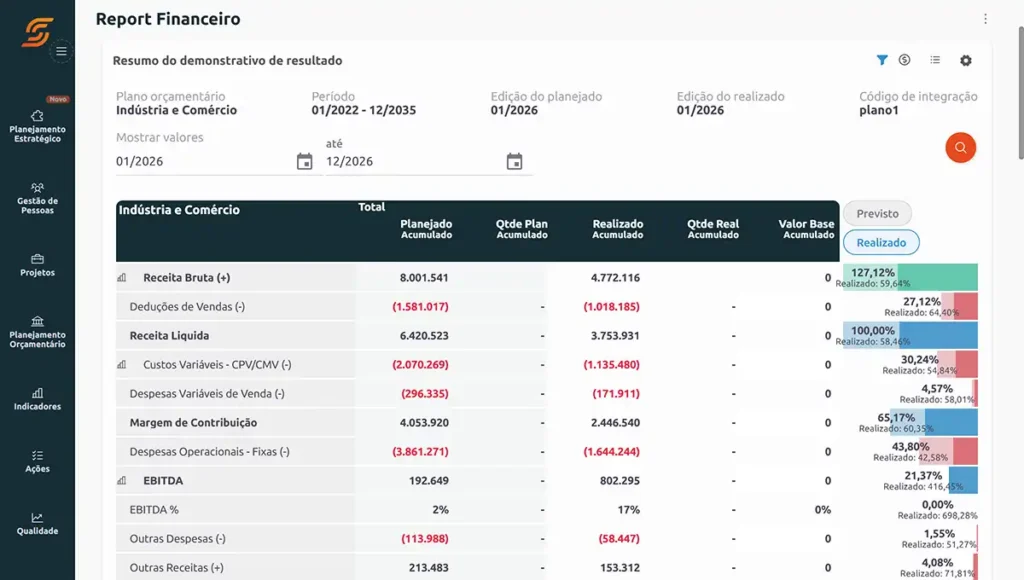Screen dimensions: 1024x580
Task: Toggle the sidebar hamburger menu
Action: click(x=61, y=51)
